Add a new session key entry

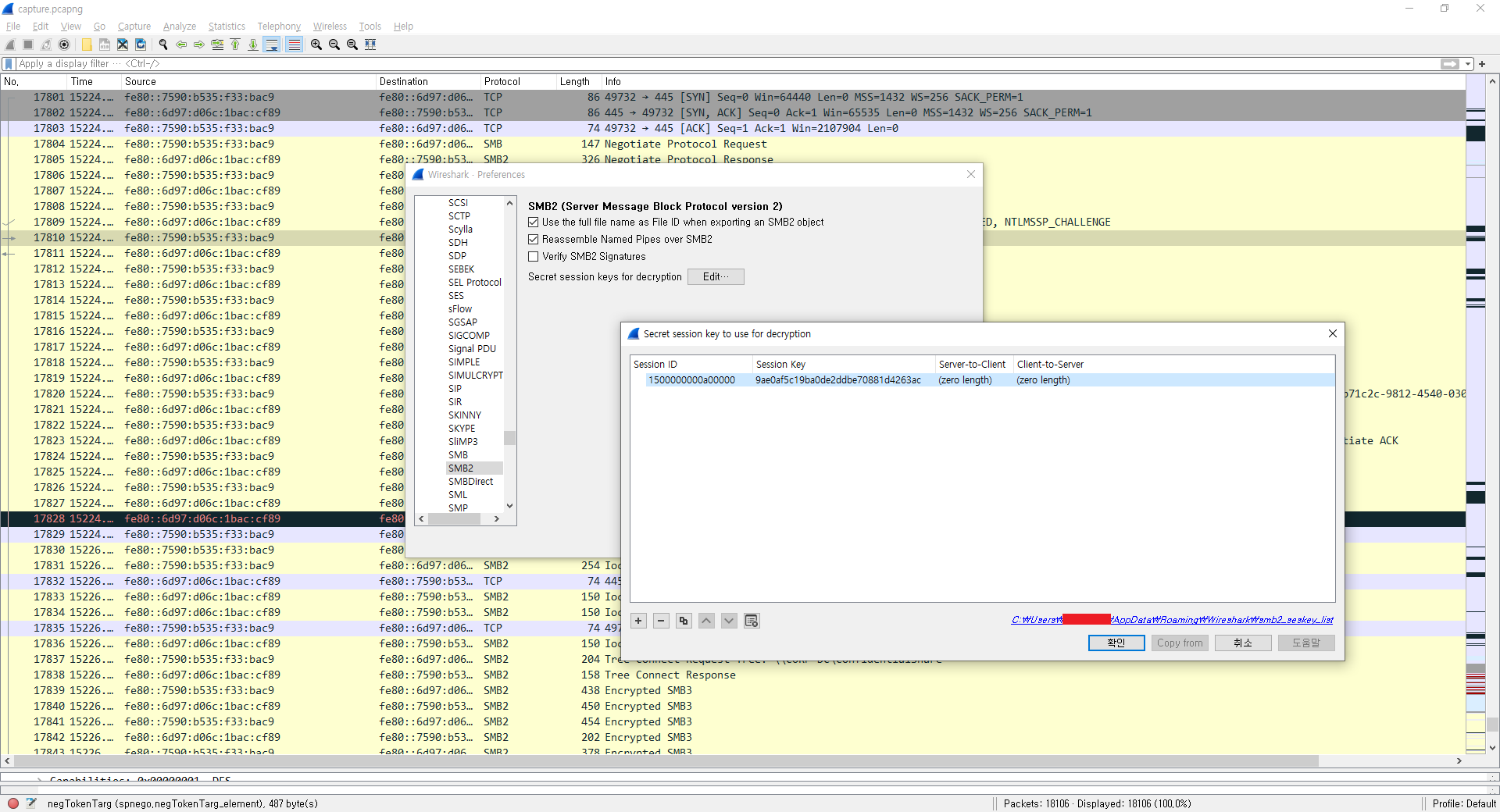638,621
